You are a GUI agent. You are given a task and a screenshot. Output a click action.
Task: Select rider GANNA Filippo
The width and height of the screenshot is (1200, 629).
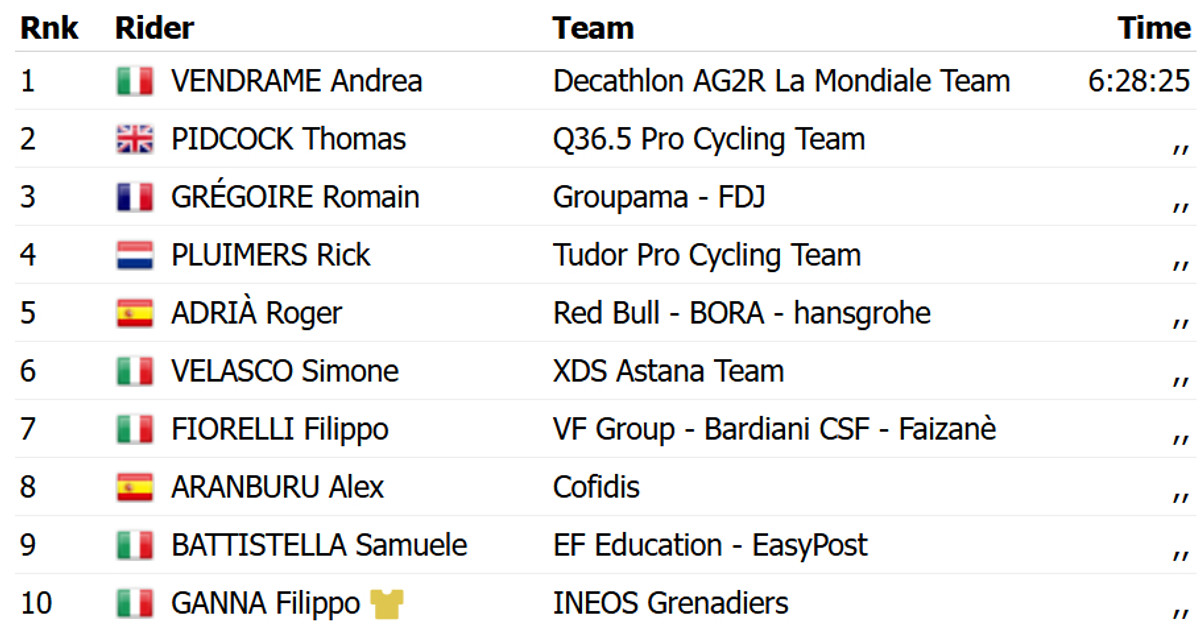tap(265, 604)
